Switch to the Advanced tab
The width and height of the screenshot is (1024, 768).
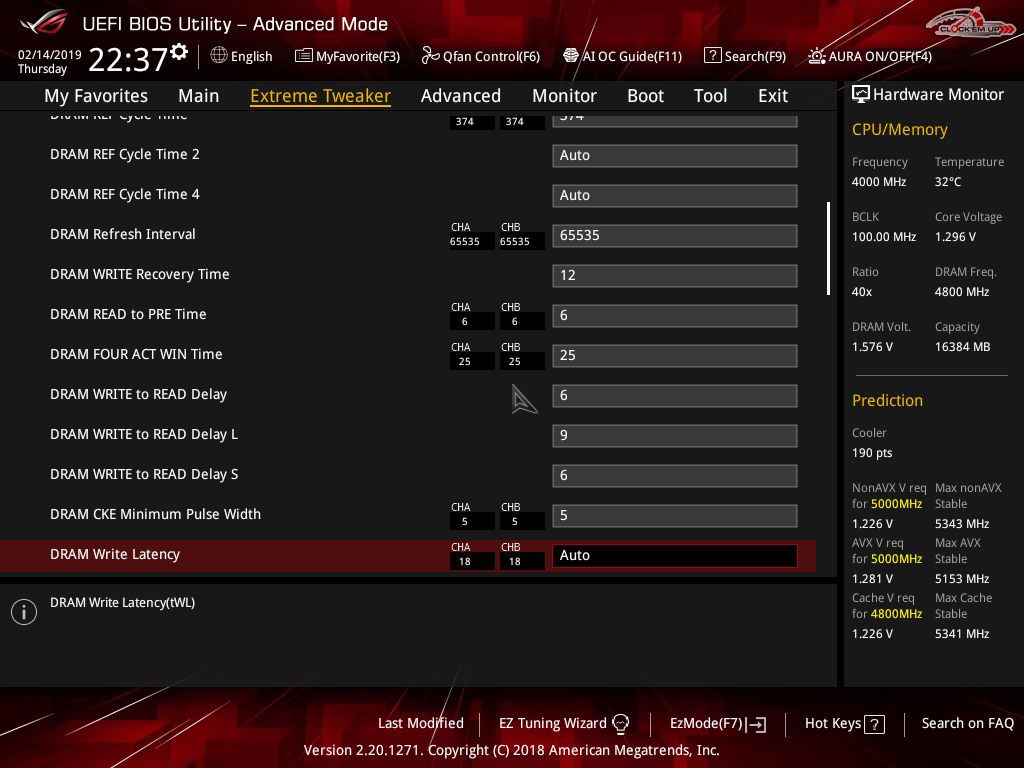click(x=460, y=96)
